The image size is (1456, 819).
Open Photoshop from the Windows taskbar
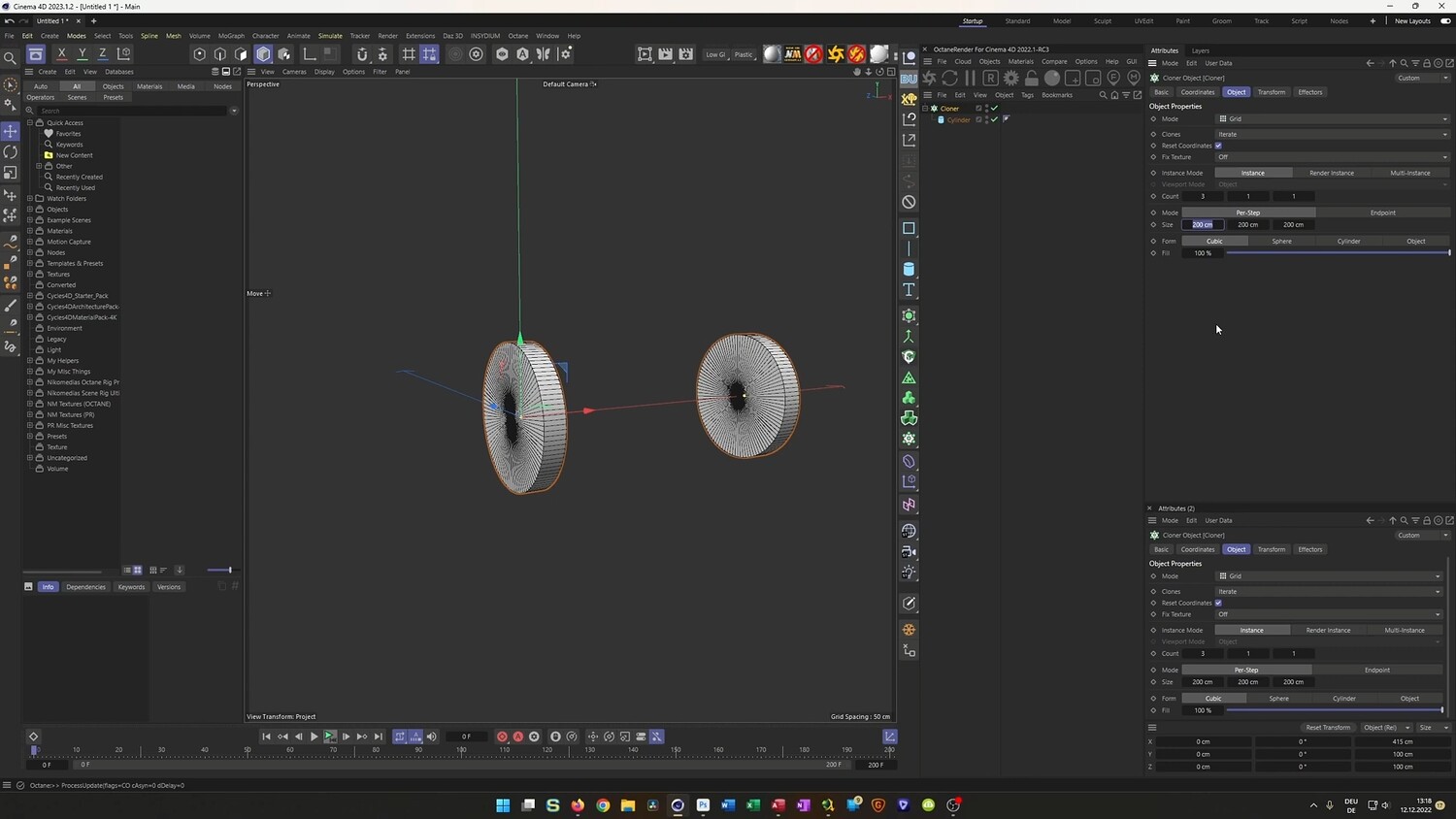(x=703, y=804)
